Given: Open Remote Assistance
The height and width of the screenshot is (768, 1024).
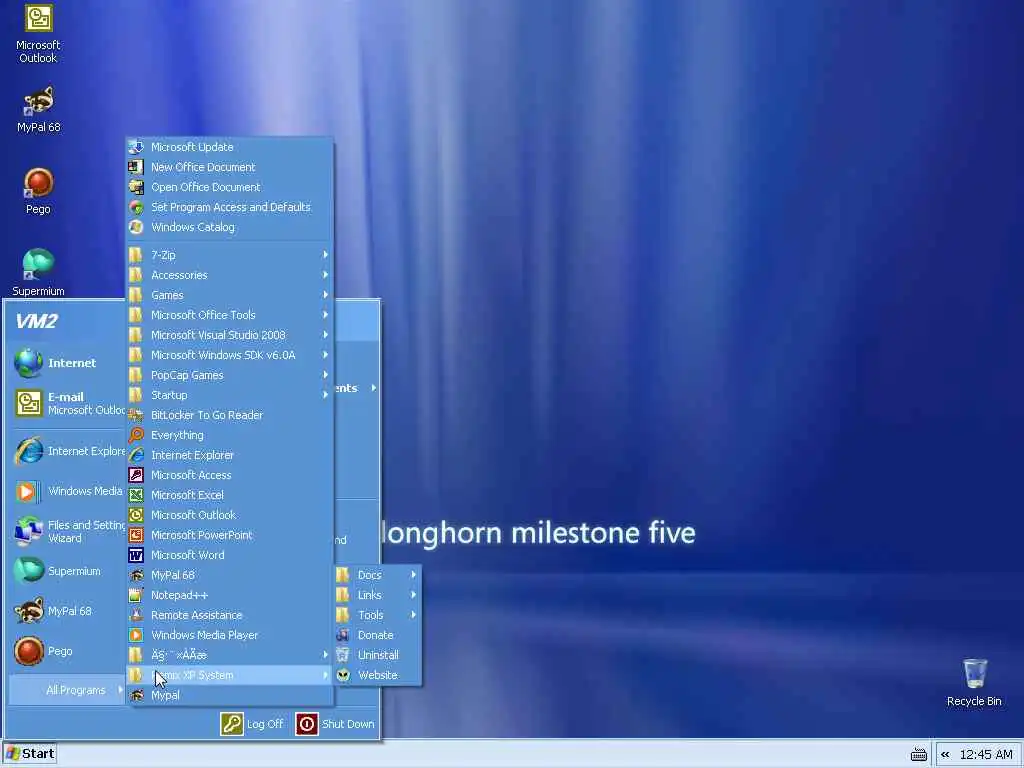Looking at the screenshot, I should coord(229,615).
